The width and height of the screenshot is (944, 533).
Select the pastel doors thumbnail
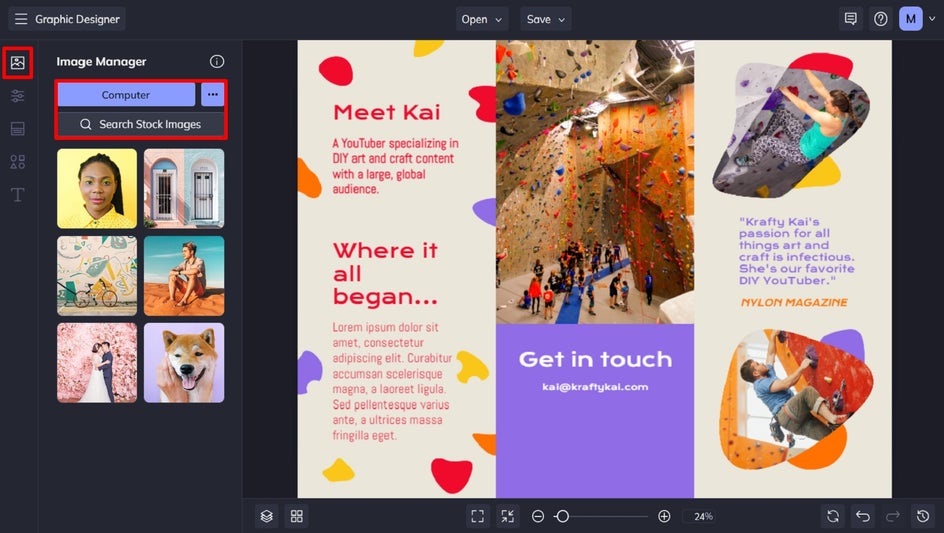point(184,189)
